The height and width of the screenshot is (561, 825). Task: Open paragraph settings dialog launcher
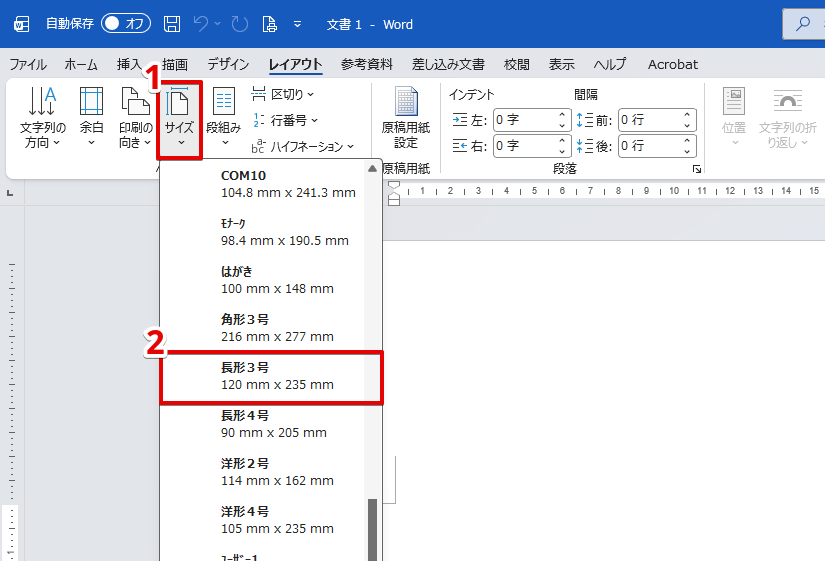click(x=696, y=170)
